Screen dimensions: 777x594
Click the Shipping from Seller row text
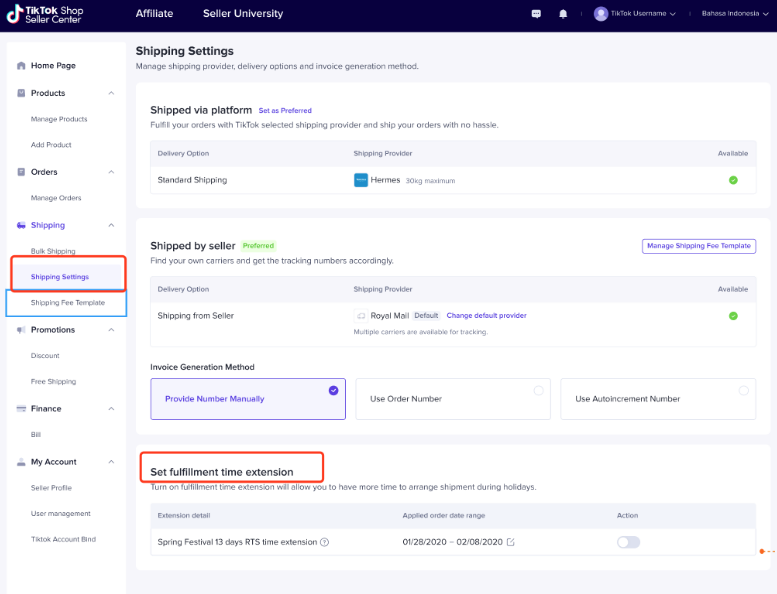click(x=195, y=316)
